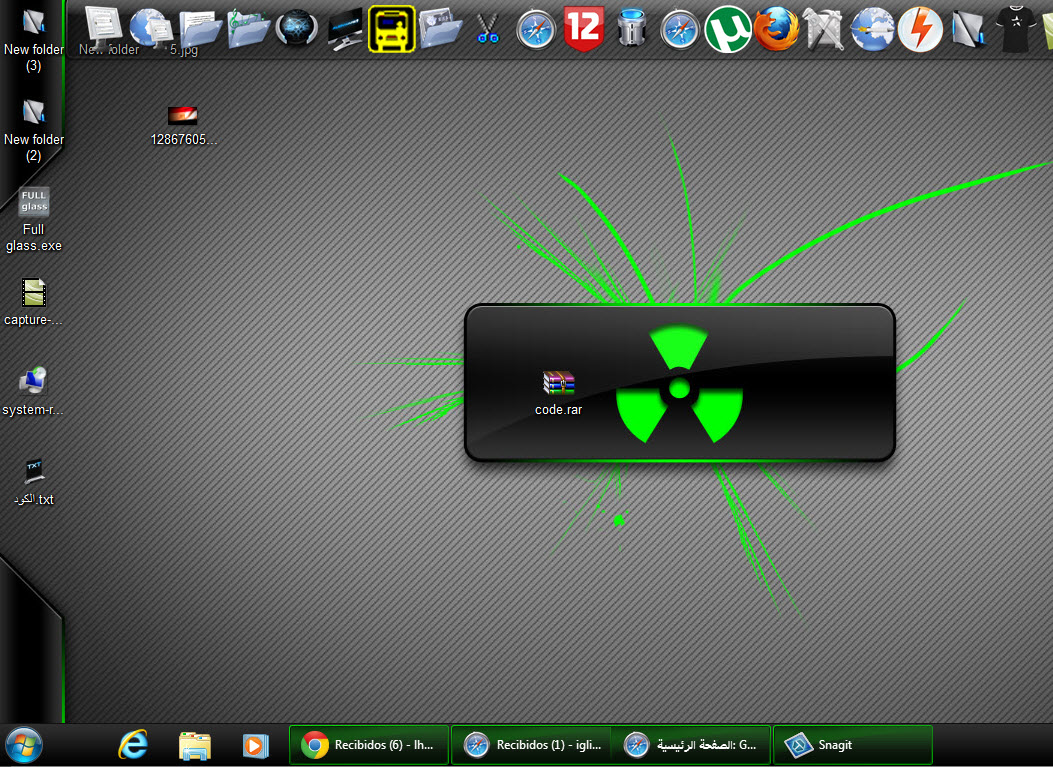Select the Full glass.exe desktop icon
The image size is (1053, 767).
pyautogui.click(x=34, y=220)
